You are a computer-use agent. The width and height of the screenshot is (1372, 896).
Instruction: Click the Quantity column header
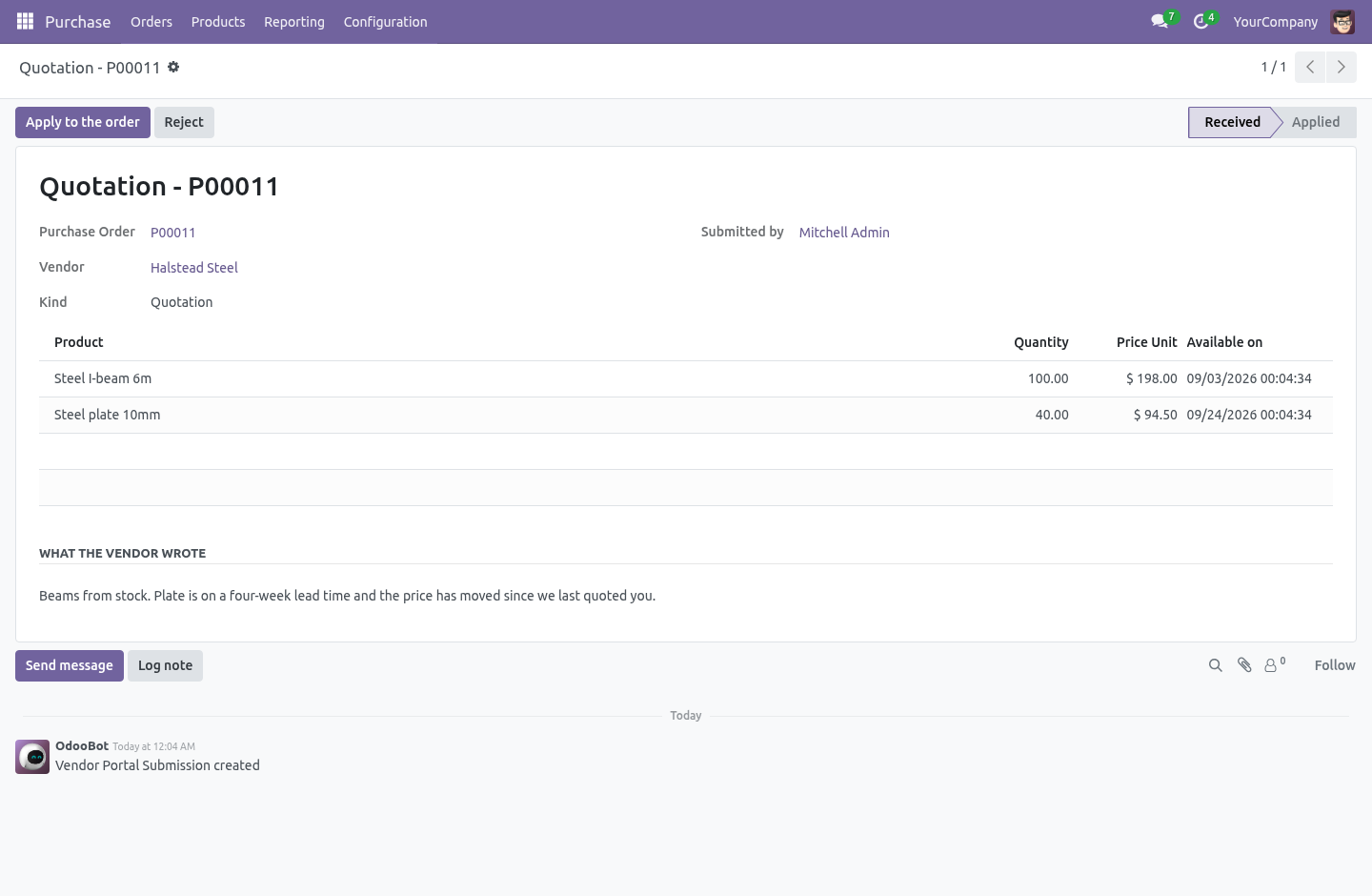1040,342
